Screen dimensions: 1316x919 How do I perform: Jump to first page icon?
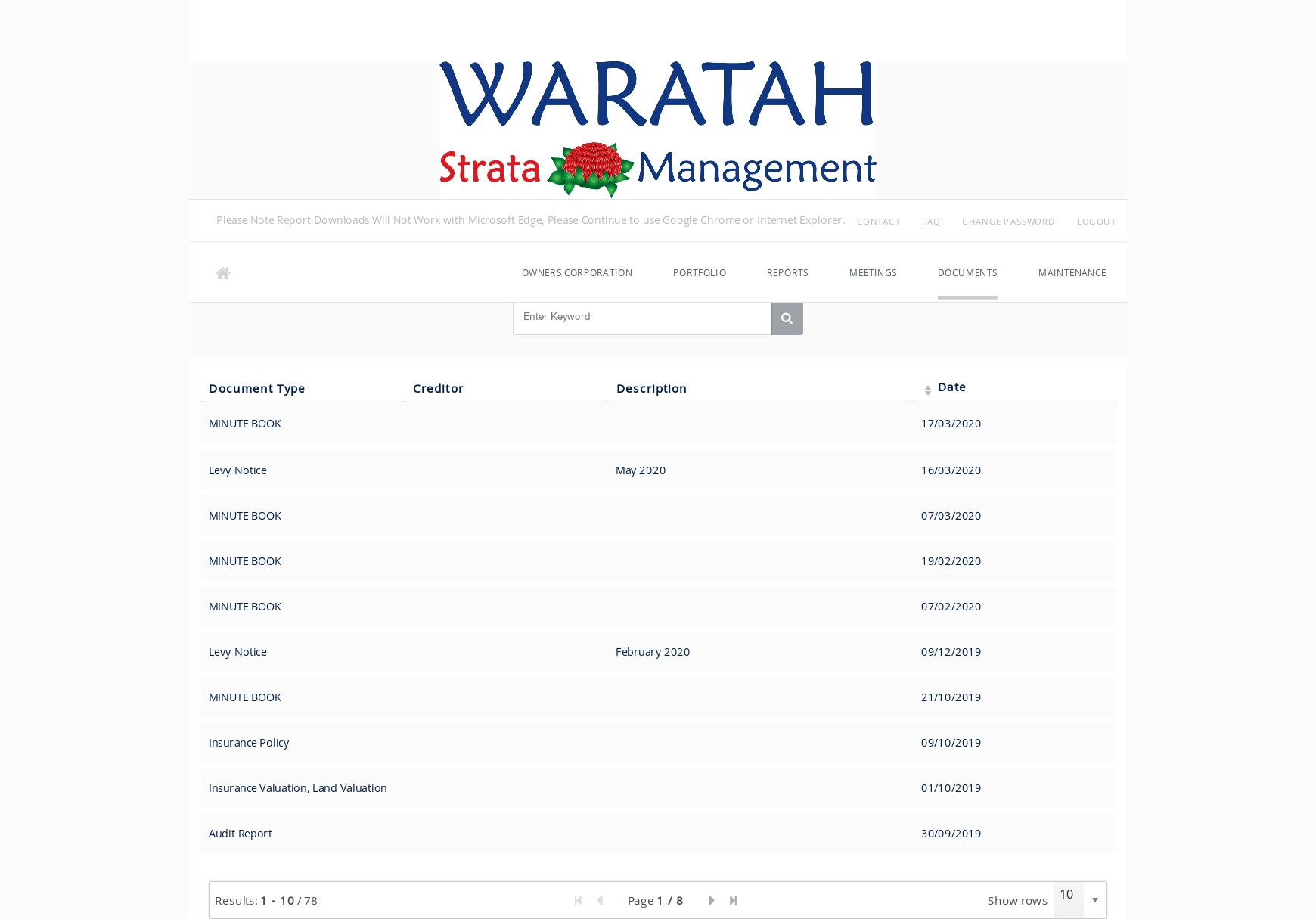(x=579, y=900)
